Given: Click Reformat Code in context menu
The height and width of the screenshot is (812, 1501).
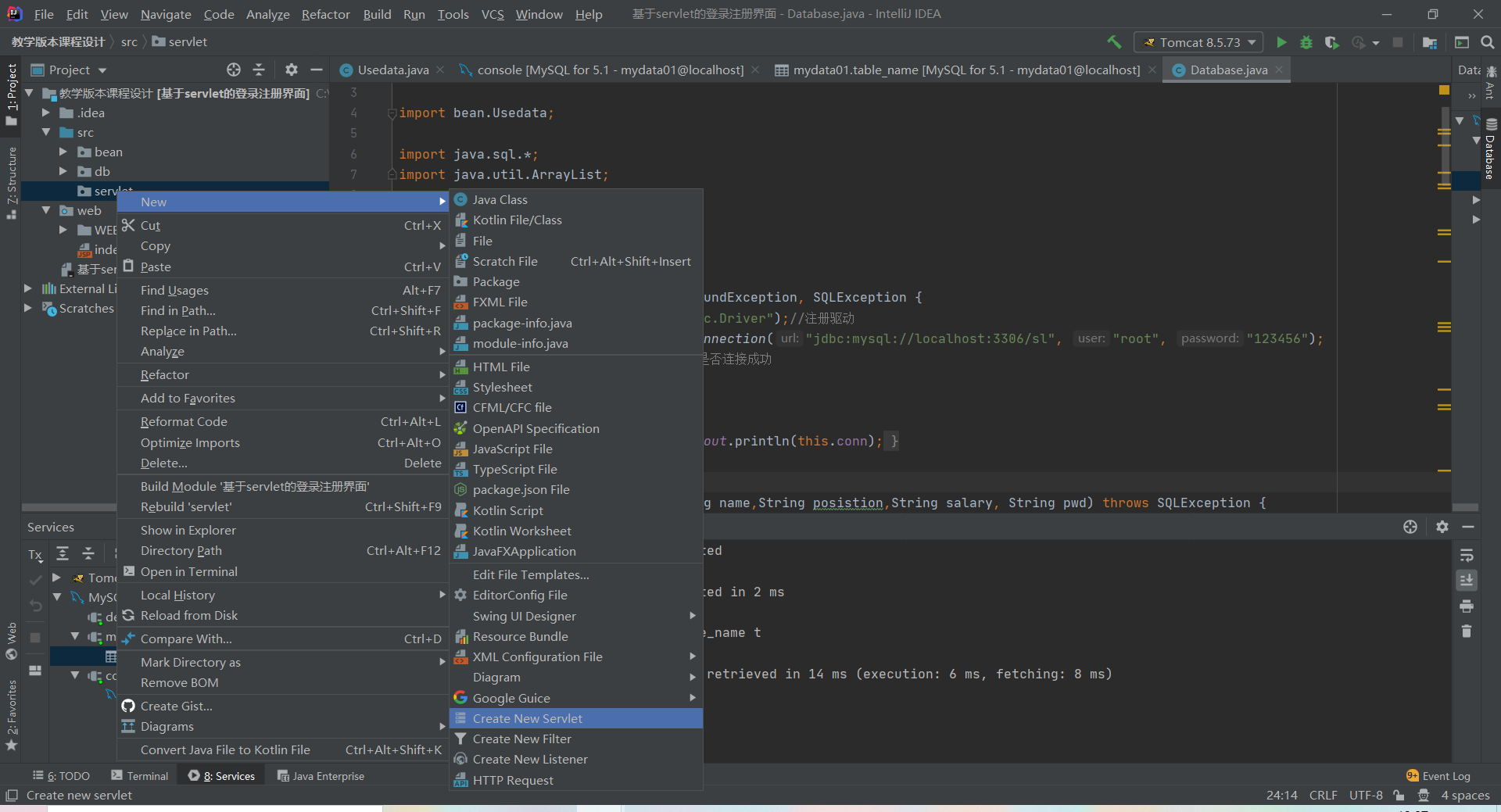Looking at the screenshot, I should 282,421.
